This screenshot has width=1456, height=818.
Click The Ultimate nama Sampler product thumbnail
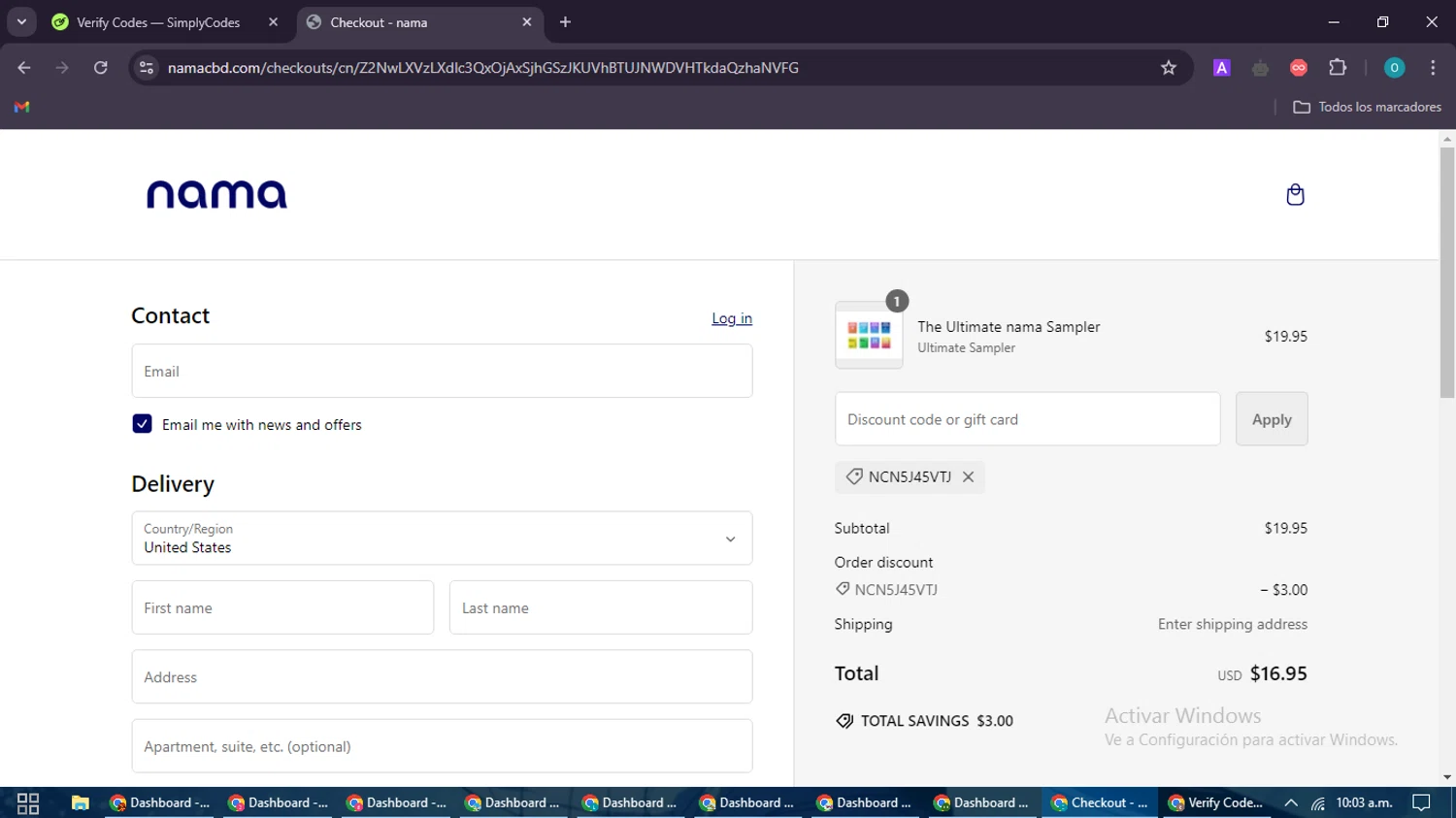(x=869, y=336)
